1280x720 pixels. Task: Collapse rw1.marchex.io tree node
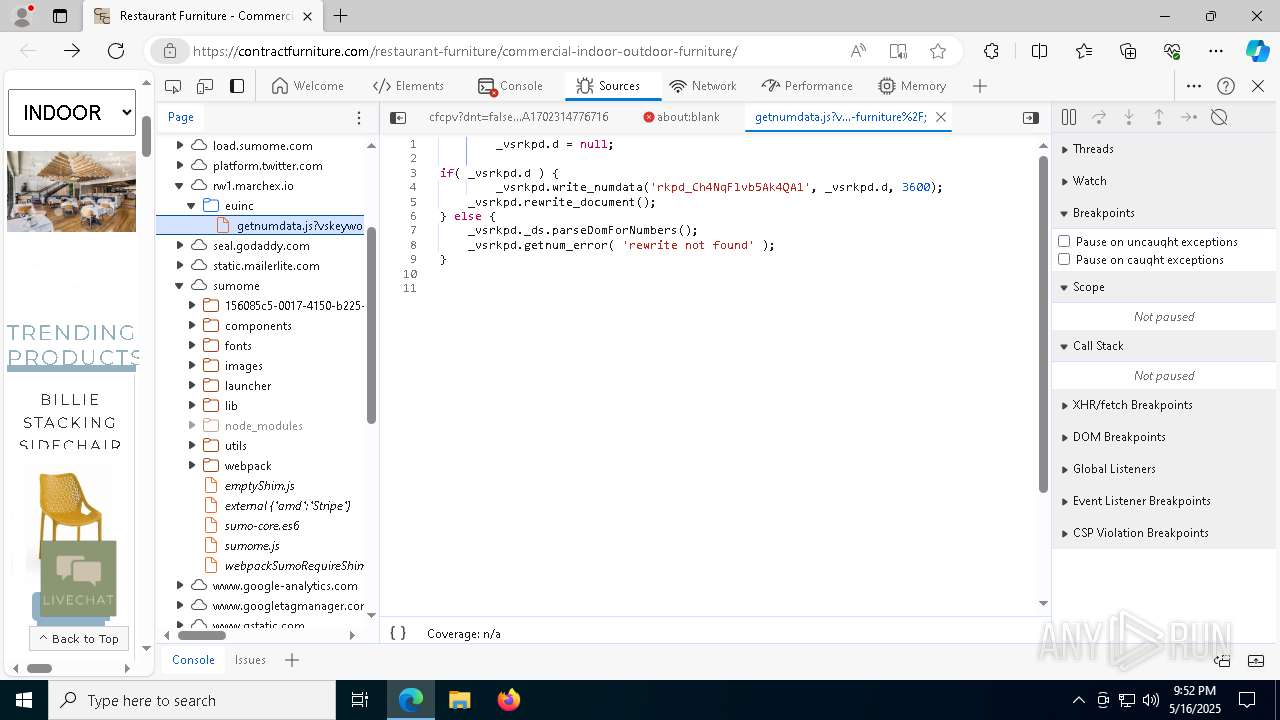pos(180,185)
